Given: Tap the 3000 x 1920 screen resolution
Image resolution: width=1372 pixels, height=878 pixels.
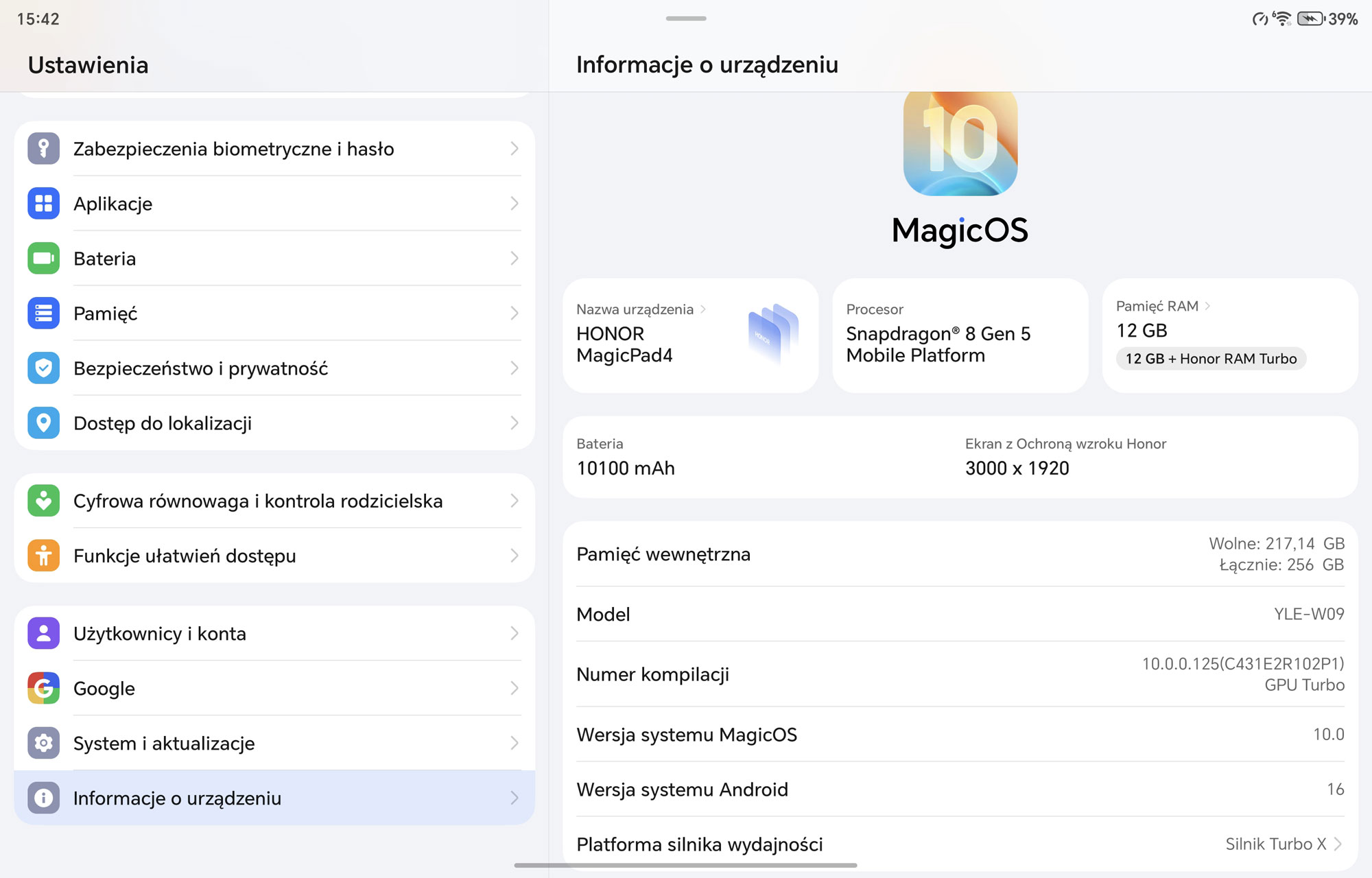Looking at the screenshot, I should pyautogui.click(x=1017, y=468).
